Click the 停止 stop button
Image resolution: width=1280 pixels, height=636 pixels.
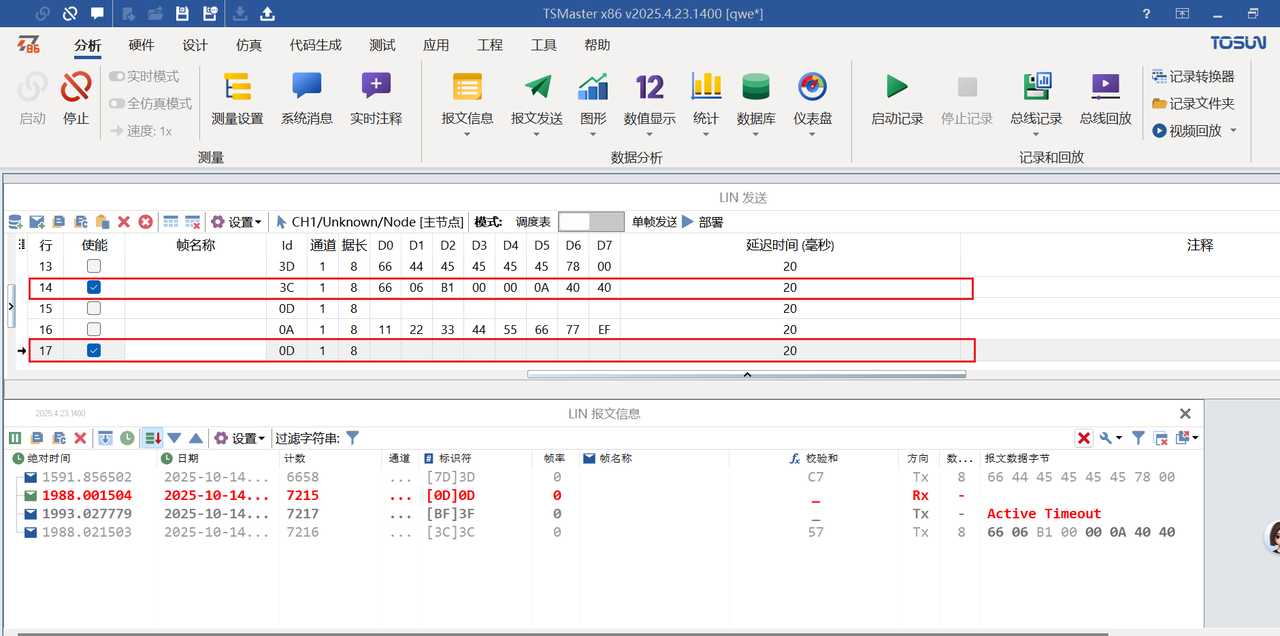pyautogui.click(x=76, y=100)
